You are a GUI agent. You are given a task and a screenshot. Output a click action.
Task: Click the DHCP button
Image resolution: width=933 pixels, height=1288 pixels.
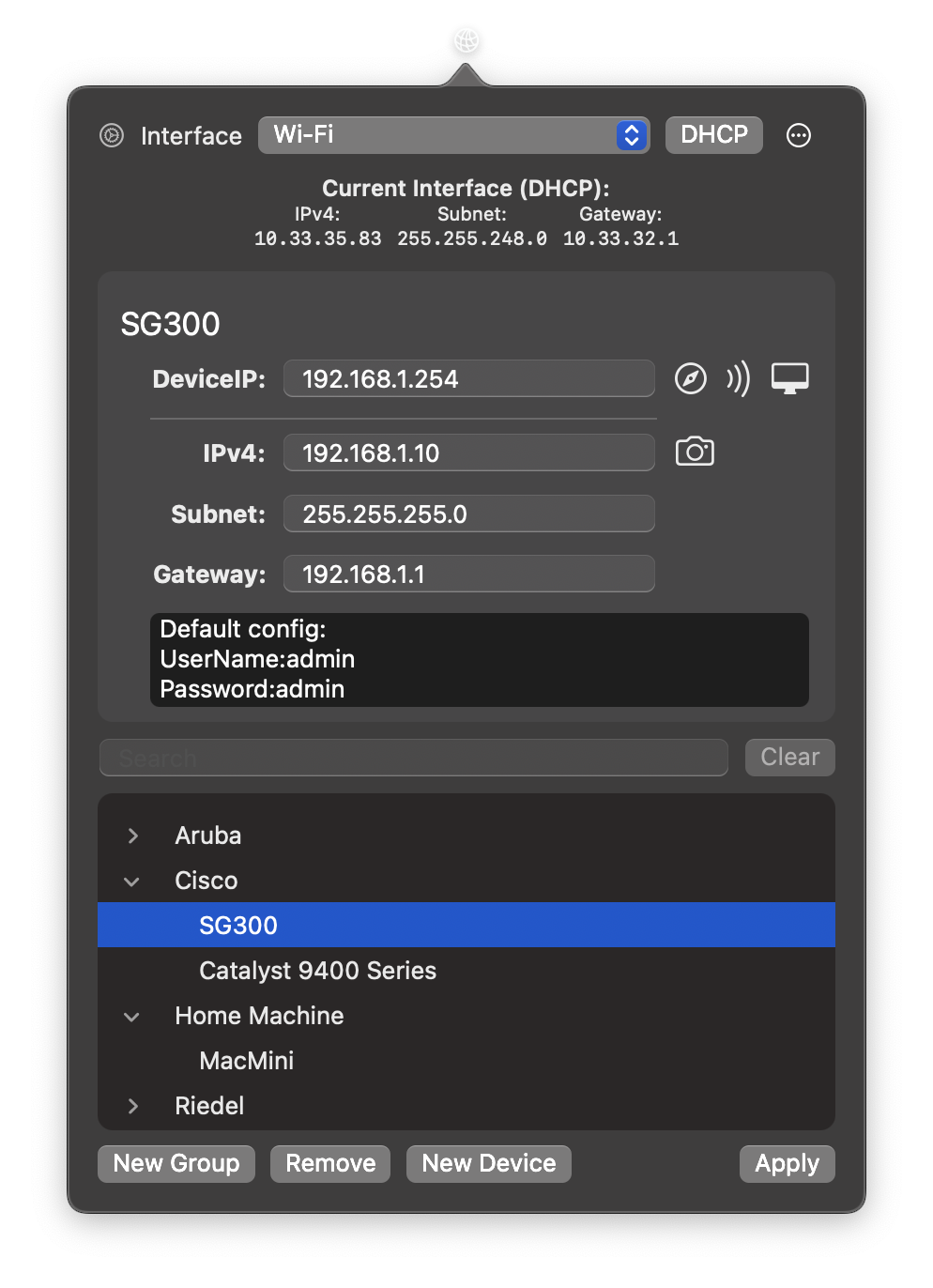[x=714, y=135]
